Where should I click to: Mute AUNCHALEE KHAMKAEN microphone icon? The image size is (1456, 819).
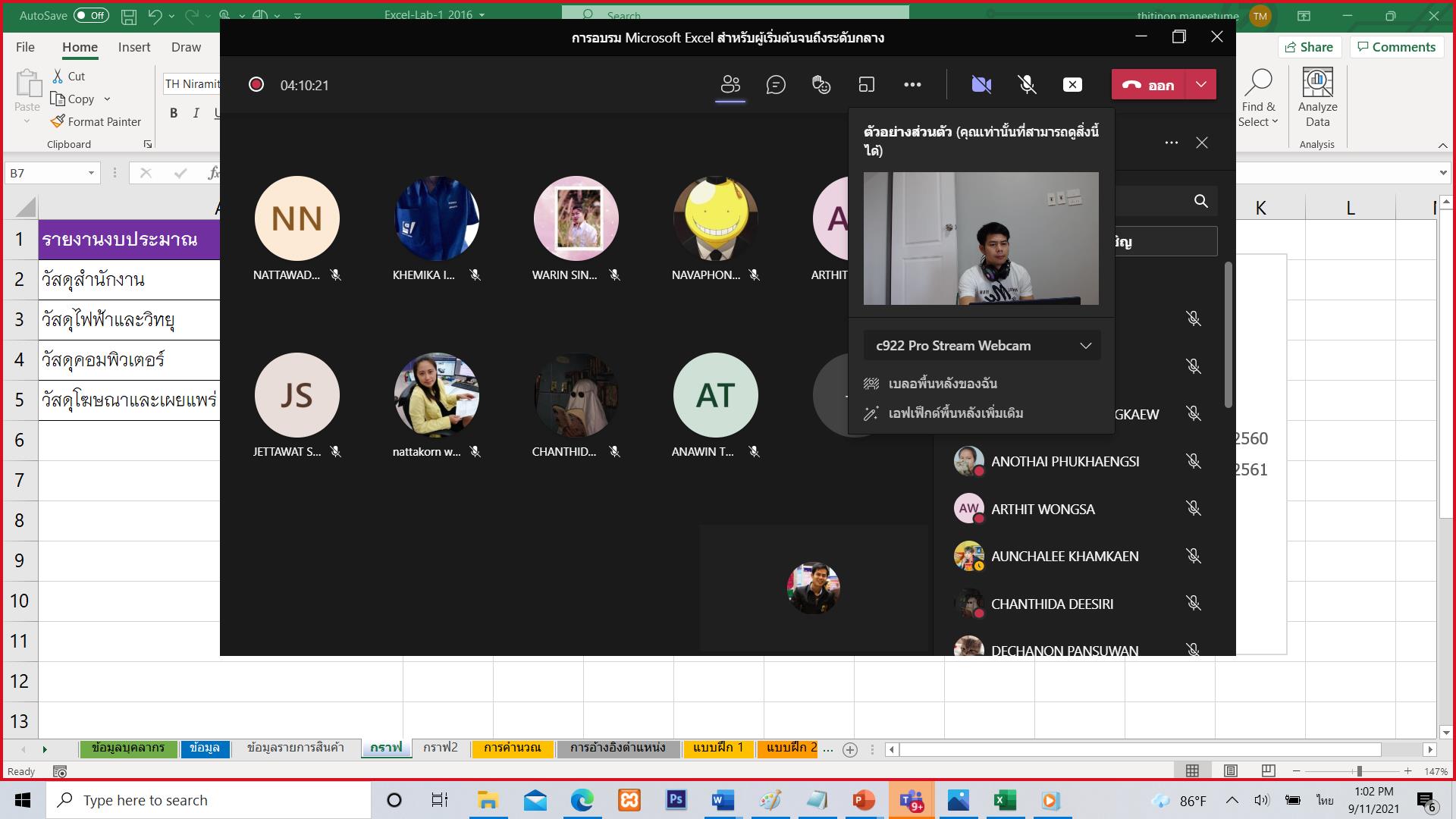[x=1194, y=556]
